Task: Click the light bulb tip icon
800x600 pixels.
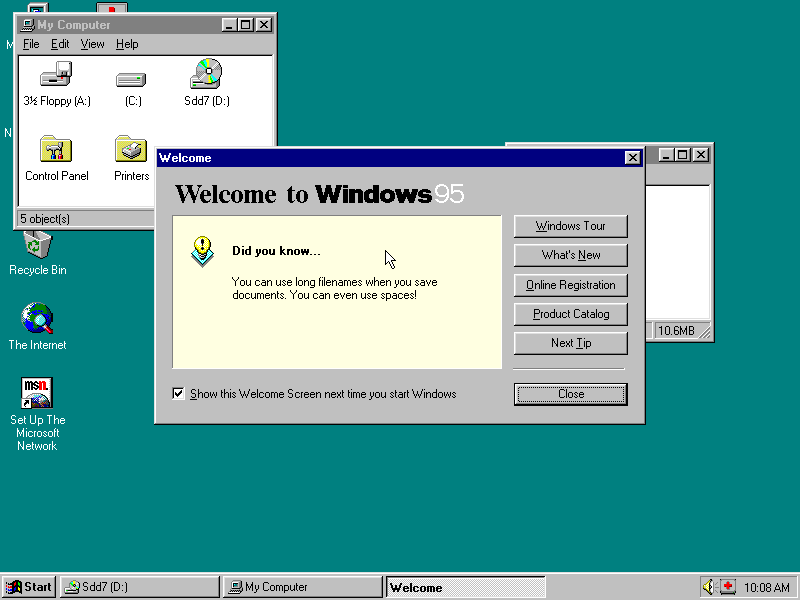Action: point(203,251)
